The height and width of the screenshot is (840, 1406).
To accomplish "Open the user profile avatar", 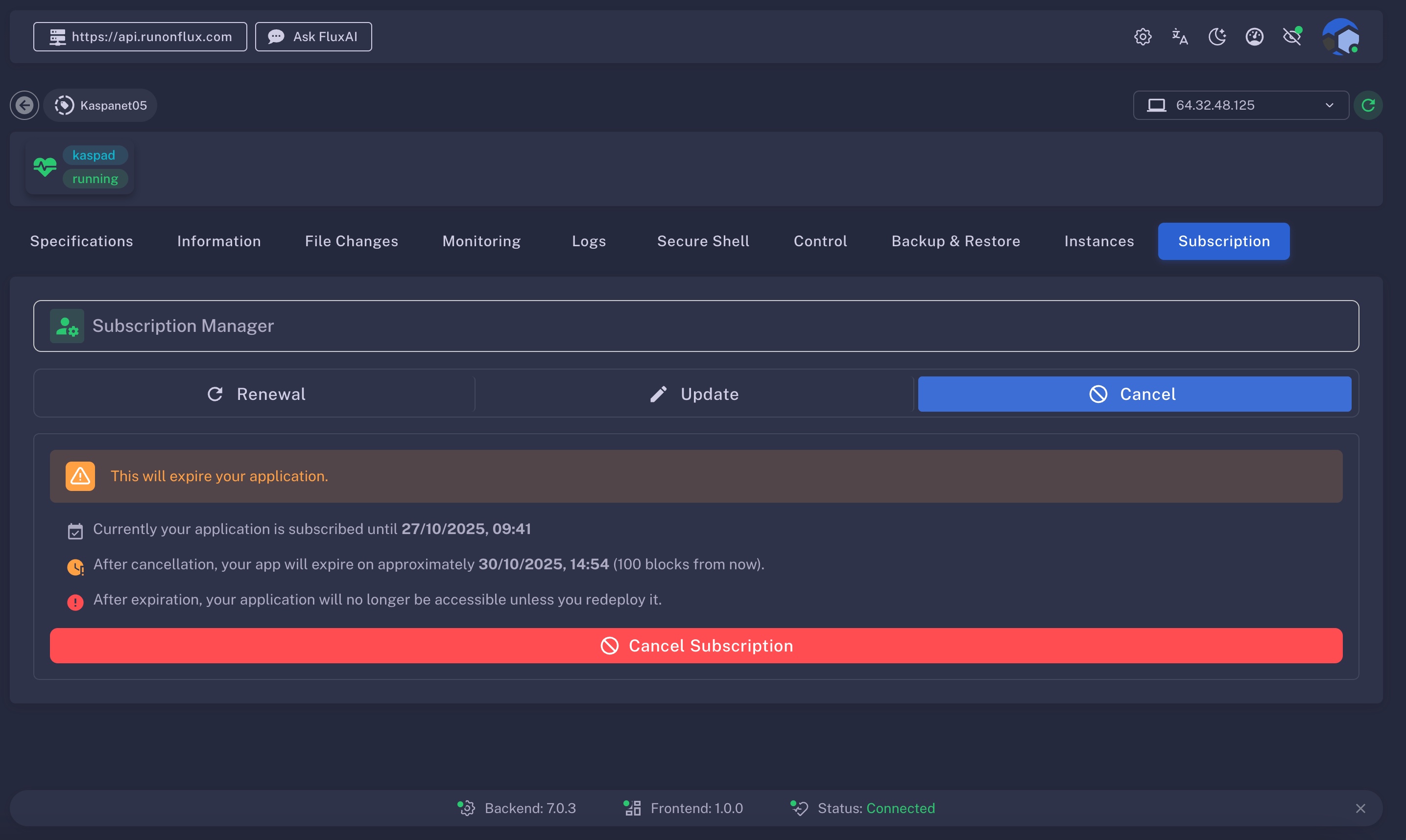I will [1340, 37].
